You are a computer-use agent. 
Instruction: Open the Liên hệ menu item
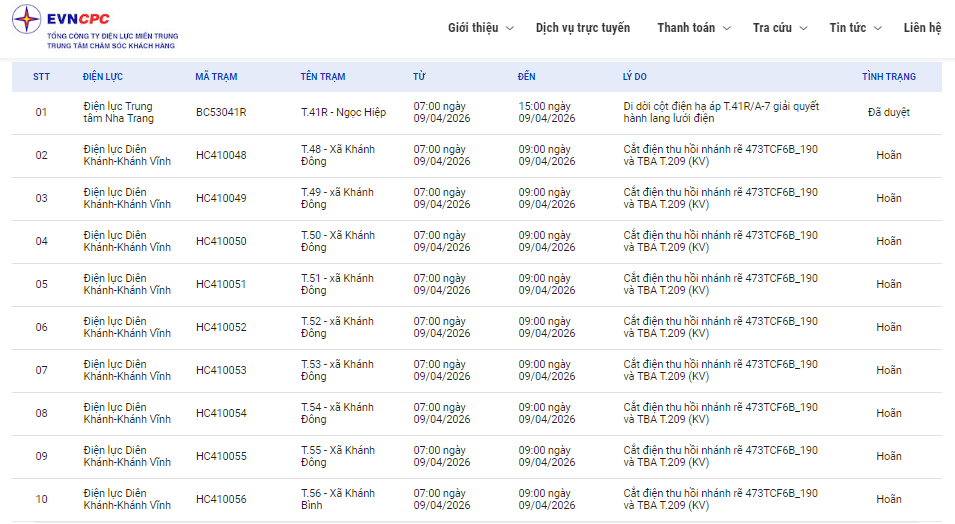[x=922, y=28]
